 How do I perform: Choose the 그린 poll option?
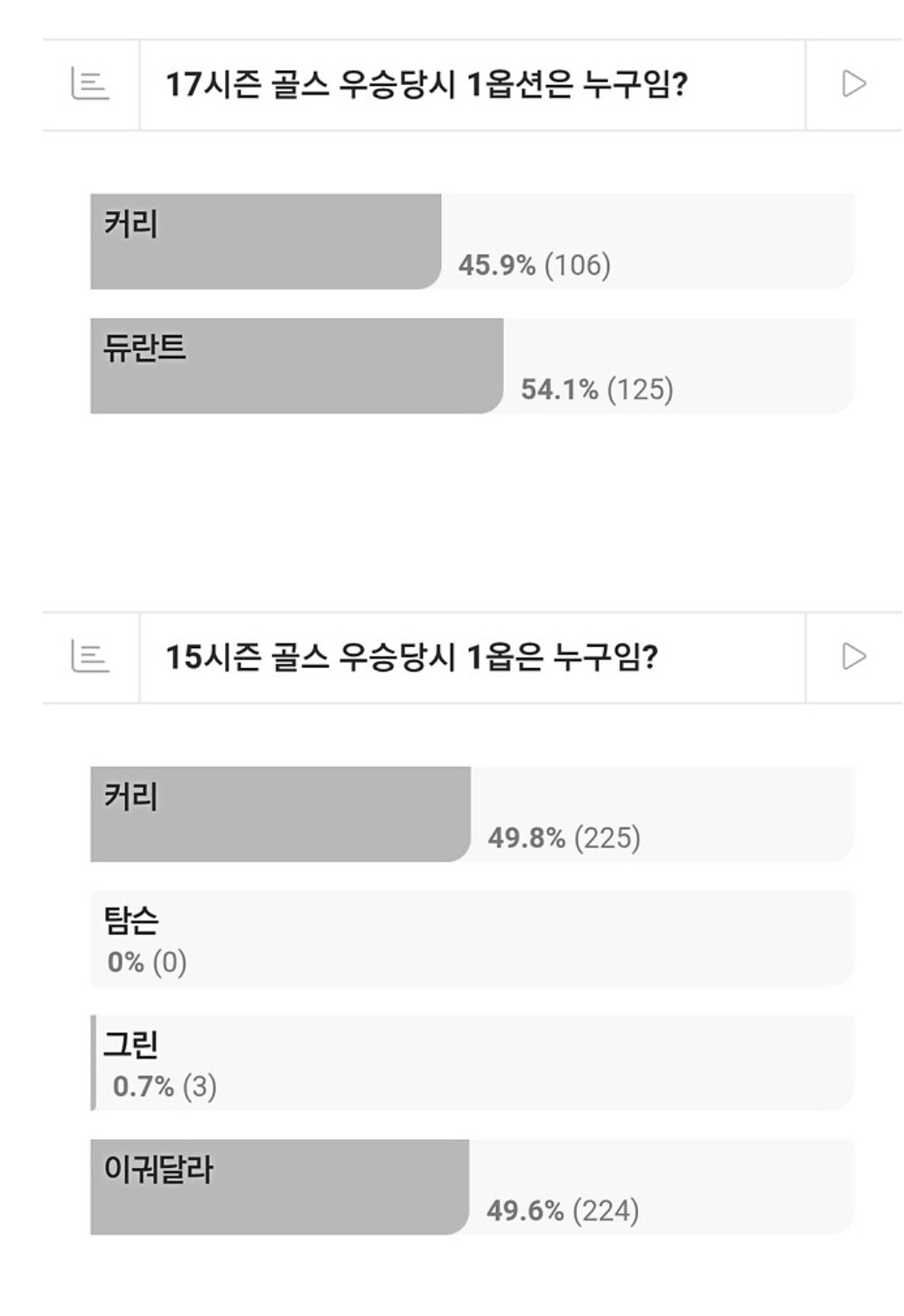tap(473, 1063)
